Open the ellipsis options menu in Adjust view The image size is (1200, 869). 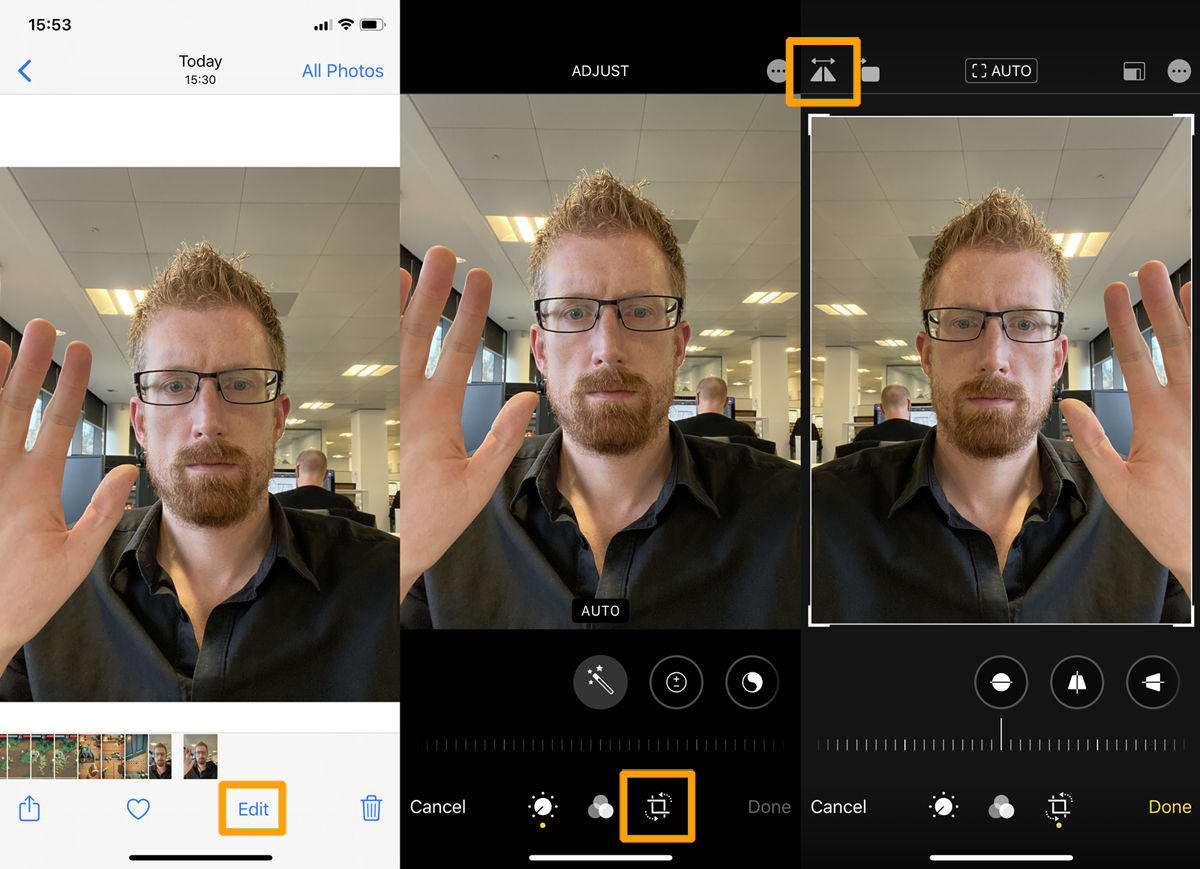tap(777, 70)
